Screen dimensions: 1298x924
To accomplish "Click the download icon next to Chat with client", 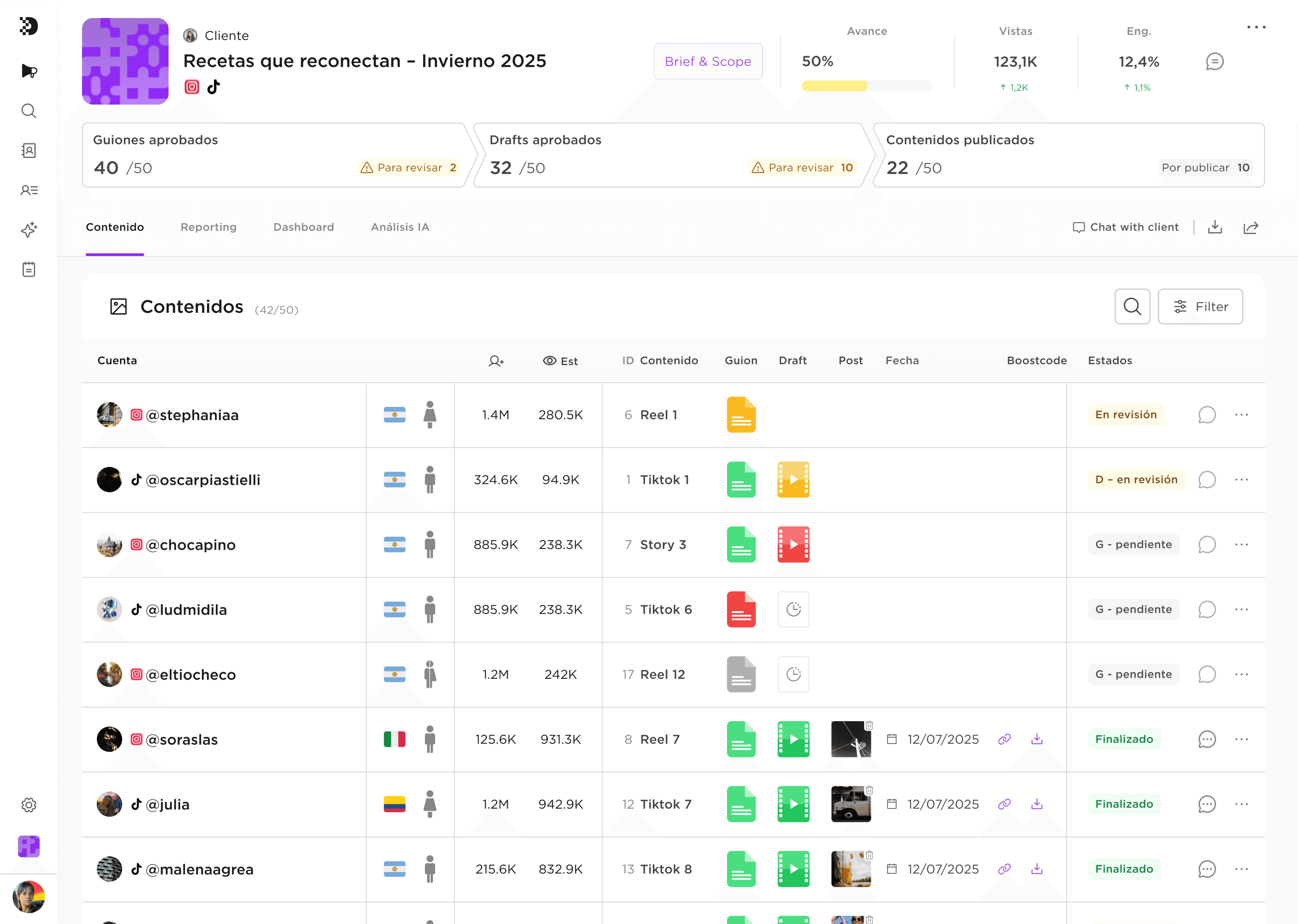I will point(1214,227).
